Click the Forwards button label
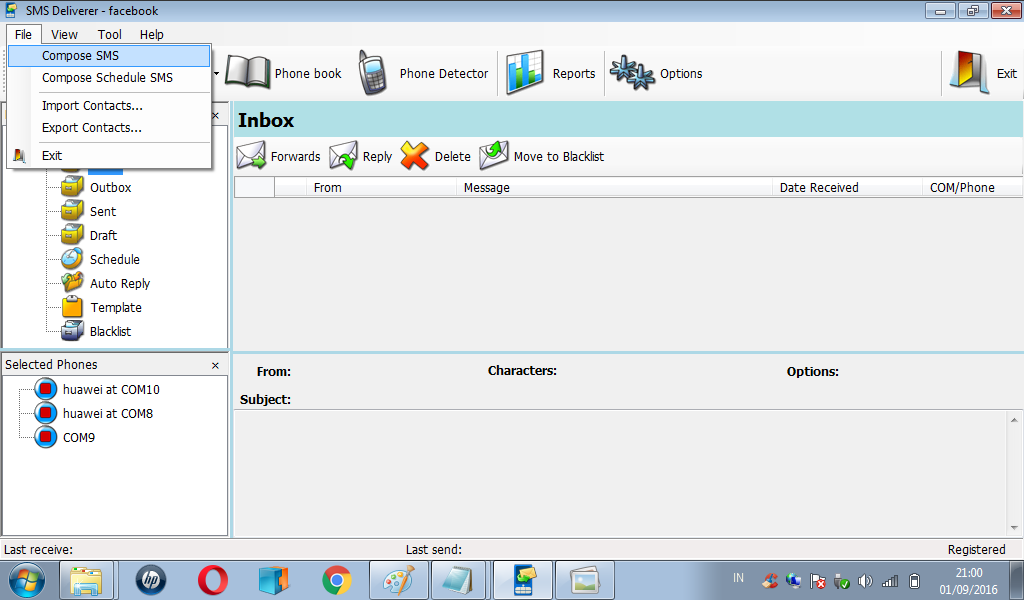The width and height of the screenshot is (1024, 600). click(295, 157)
